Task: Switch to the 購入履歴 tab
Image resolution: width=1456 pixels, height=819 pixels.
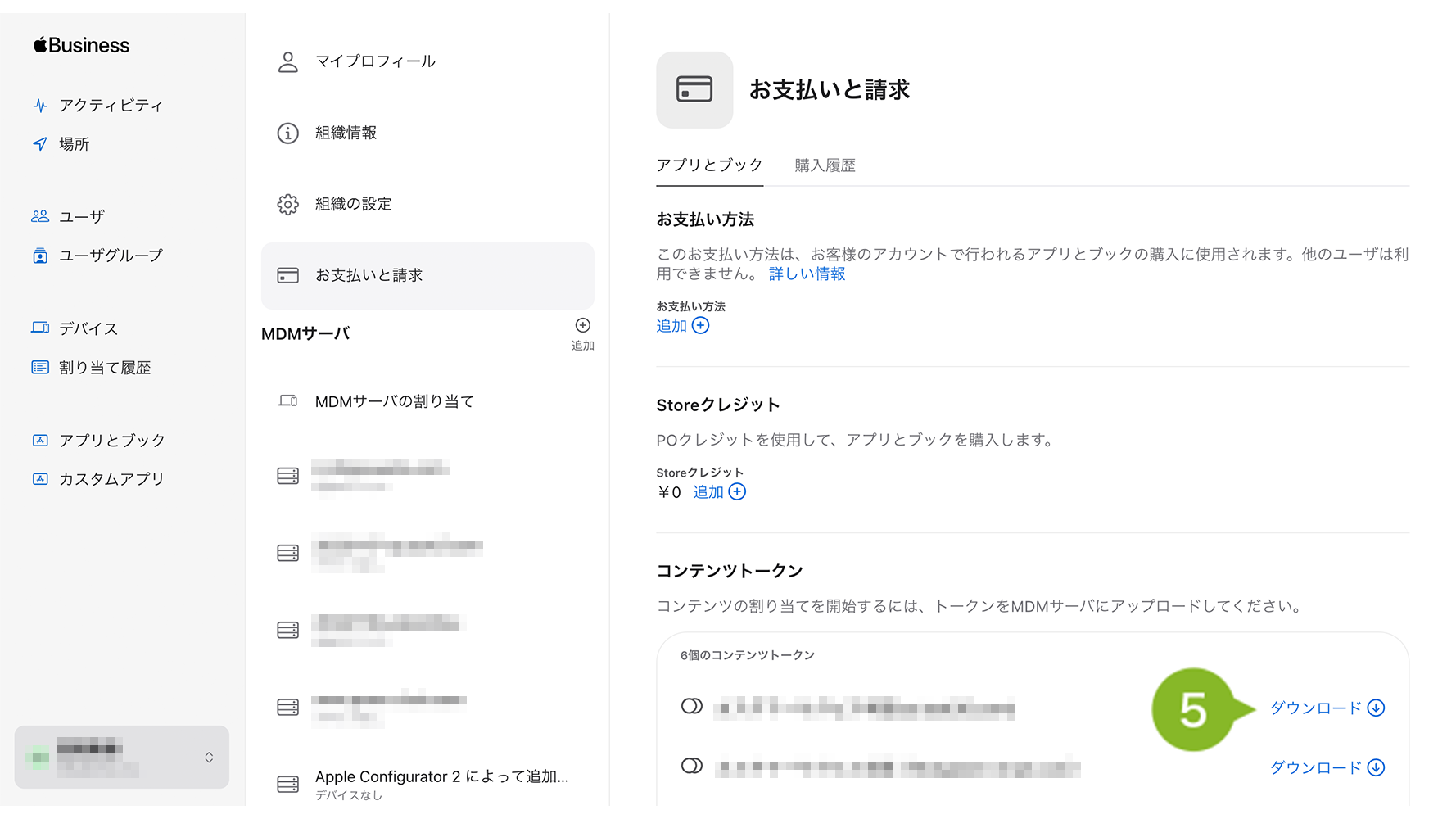Action: tap(825, 165)
